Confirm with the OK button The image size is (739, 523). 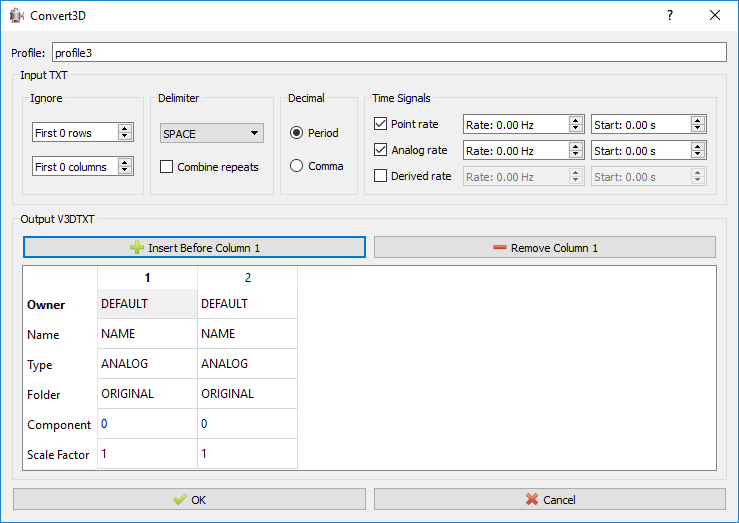pos(189,499)
